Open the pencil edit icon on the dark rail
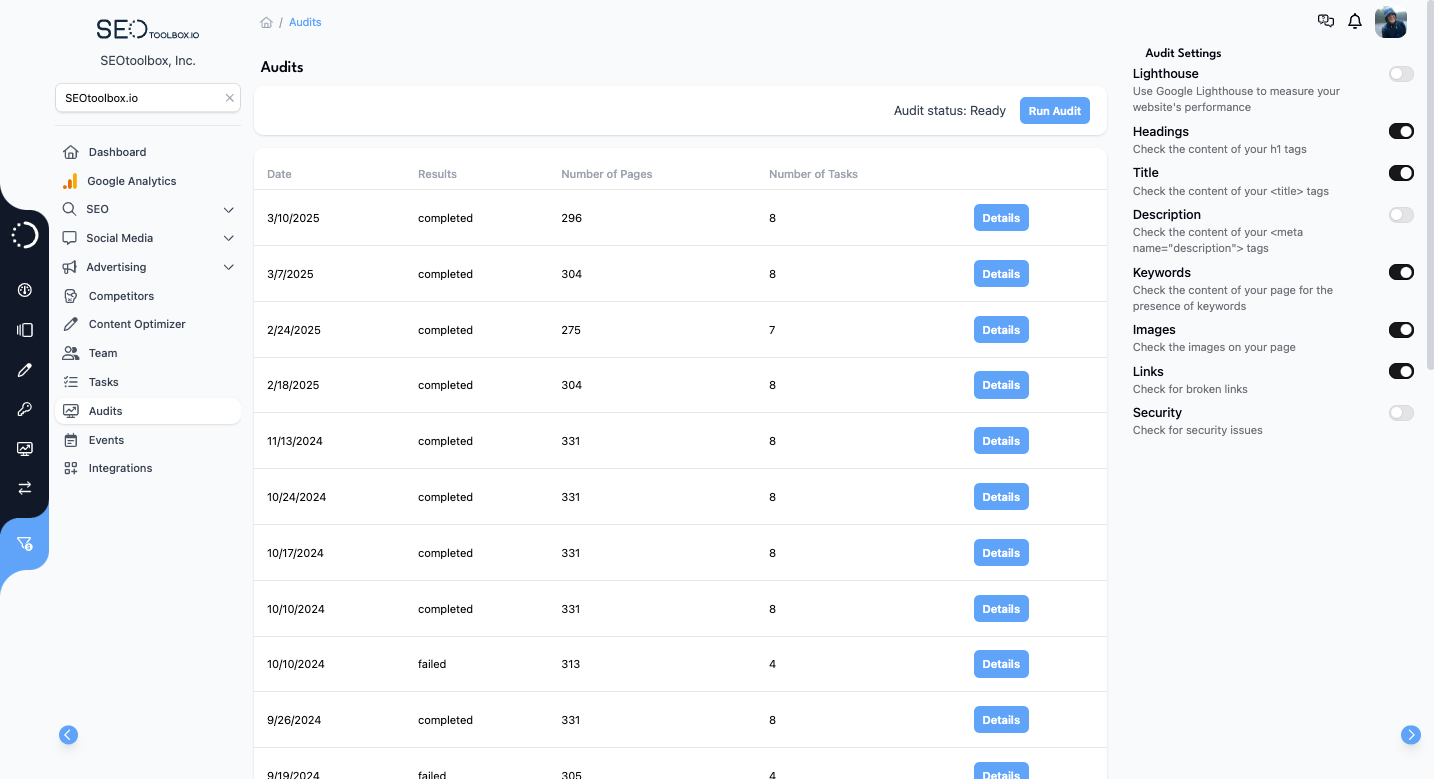Screen dimensions: 1434x779 click(24, 369)
